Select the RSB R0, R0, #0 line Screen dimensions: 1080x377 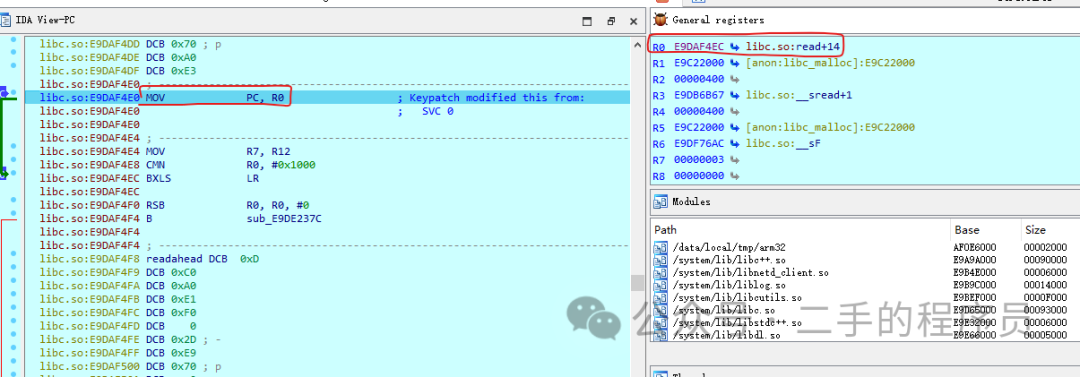tap(228, 205)
